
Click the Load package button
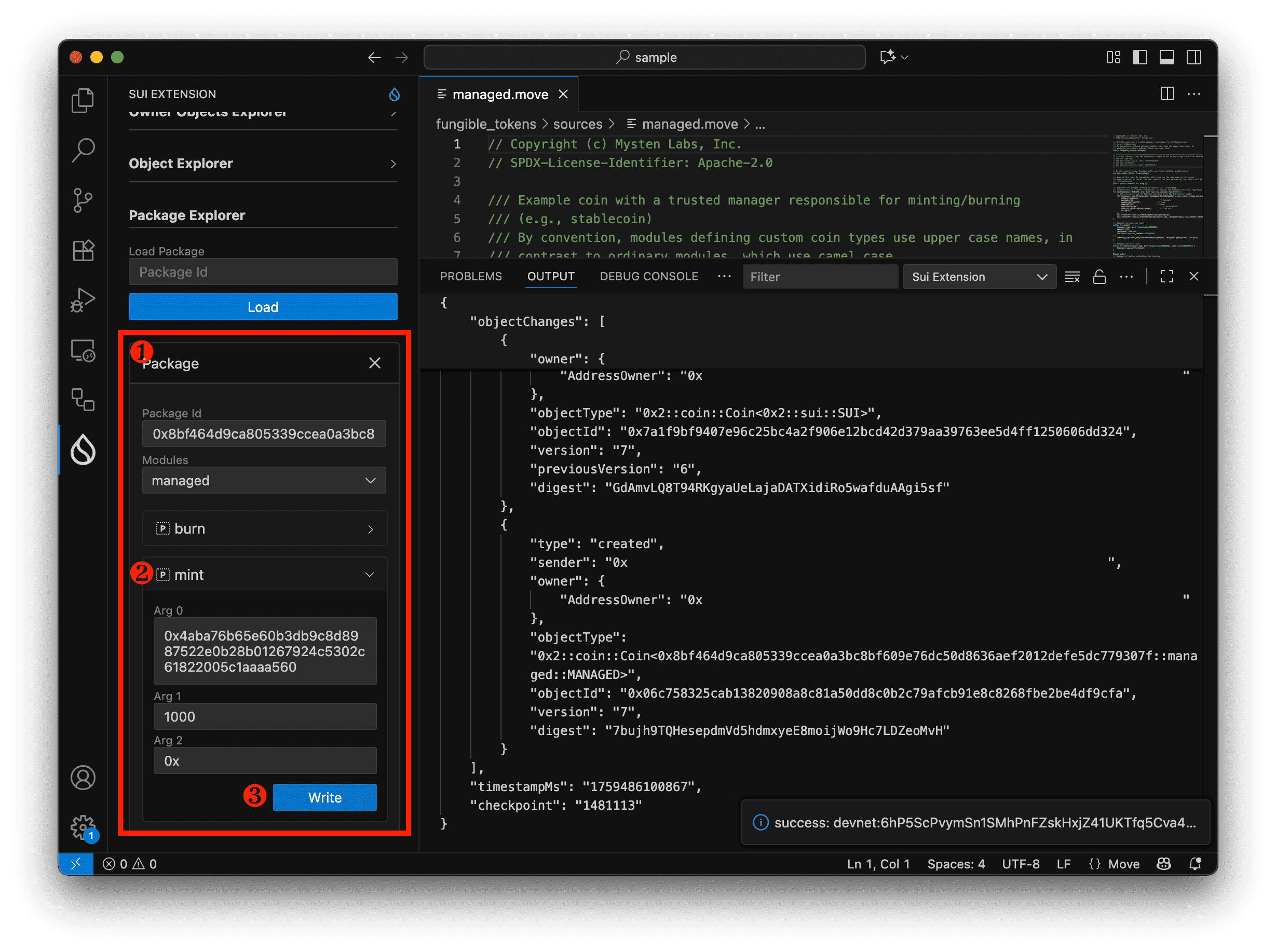[x=263, y=307]
